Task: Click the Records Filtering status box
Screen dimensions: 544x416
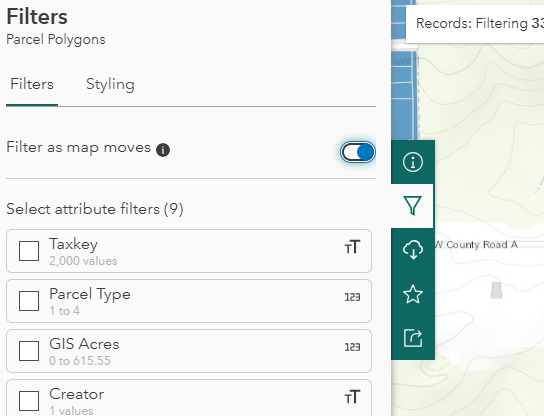Action: click(x=475, y=24)
